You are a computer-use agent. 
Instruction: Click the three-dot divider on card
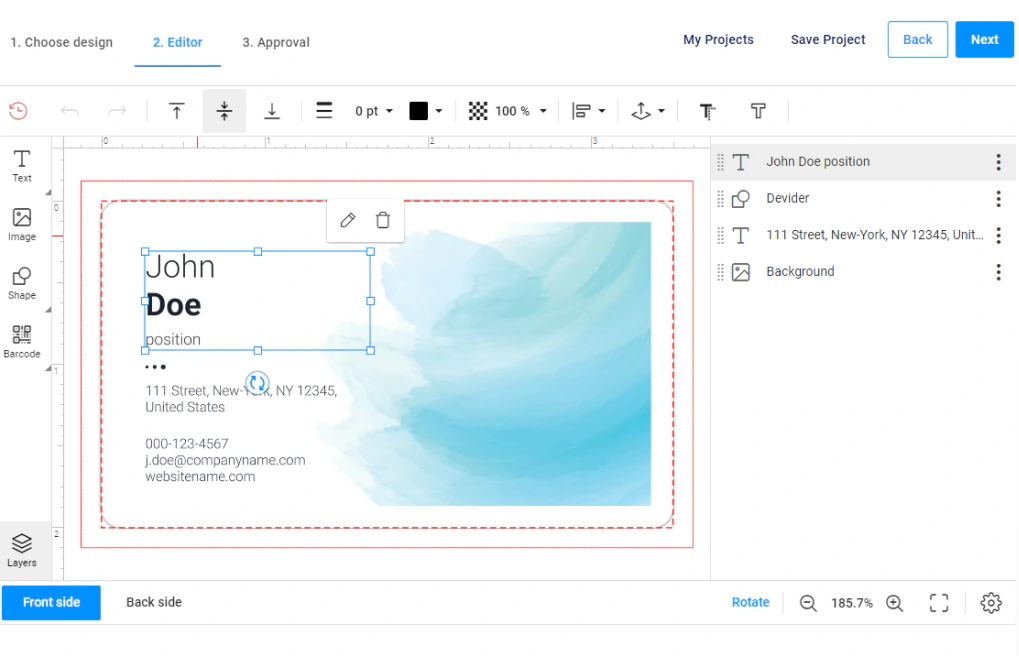pyautogui.click(x=155, y=367)
